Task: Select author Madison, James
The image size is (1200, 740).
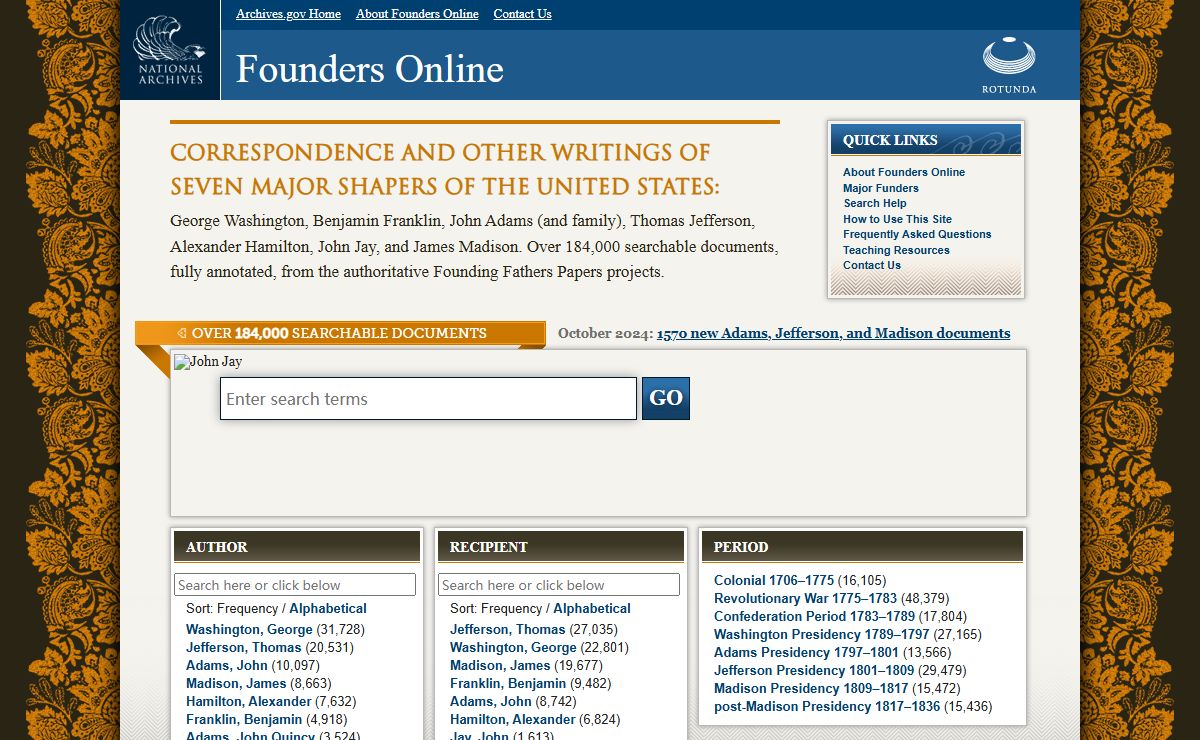Action: point(236,683)
